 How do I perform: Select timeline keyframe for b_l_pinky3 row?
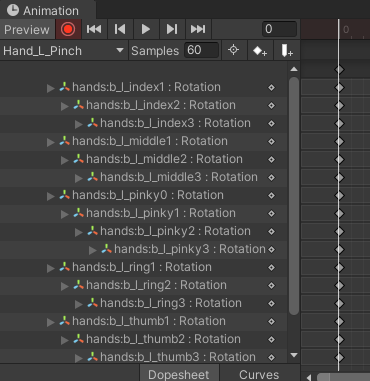339,250
